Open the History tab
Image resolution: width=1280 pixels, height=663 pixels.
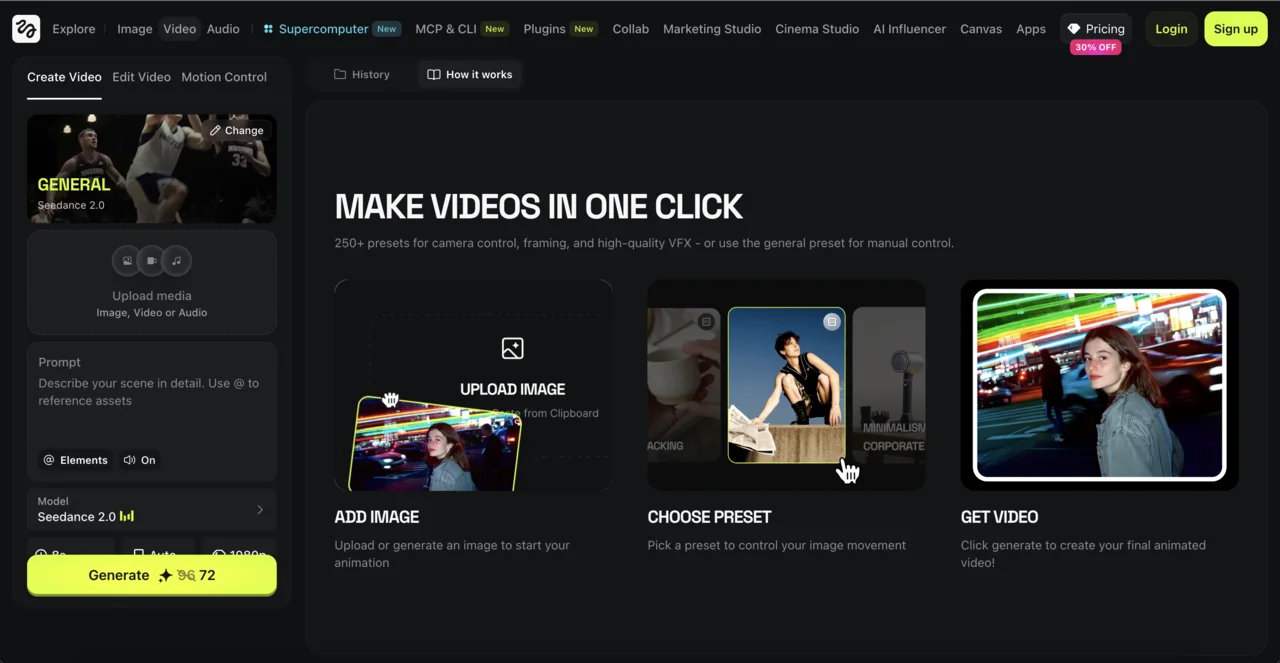(x=362, y=74)
